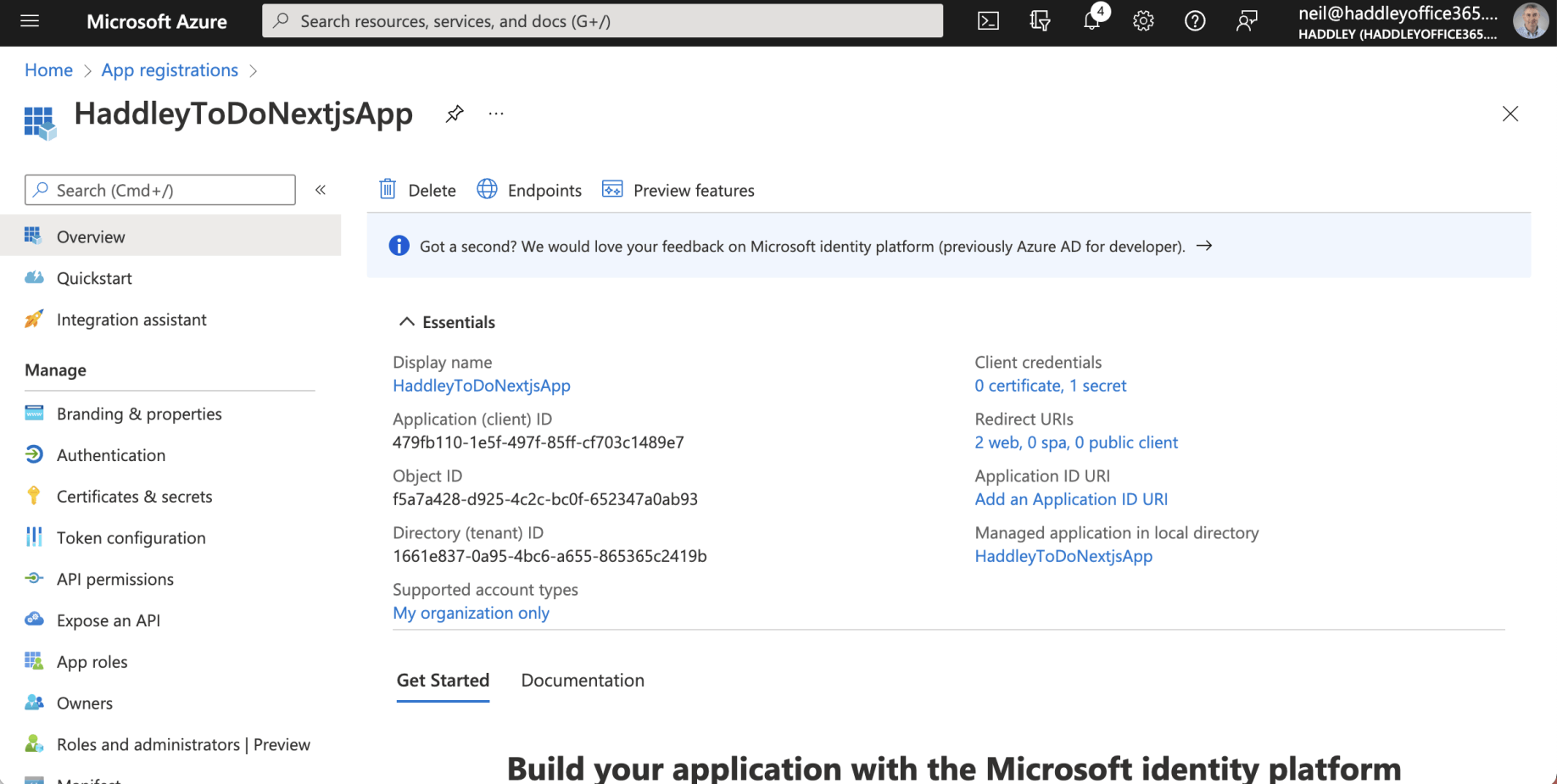Open Certificates & secrets in sidebar
The height and width of the screenshot is (784, 1557).
(134, 497)
